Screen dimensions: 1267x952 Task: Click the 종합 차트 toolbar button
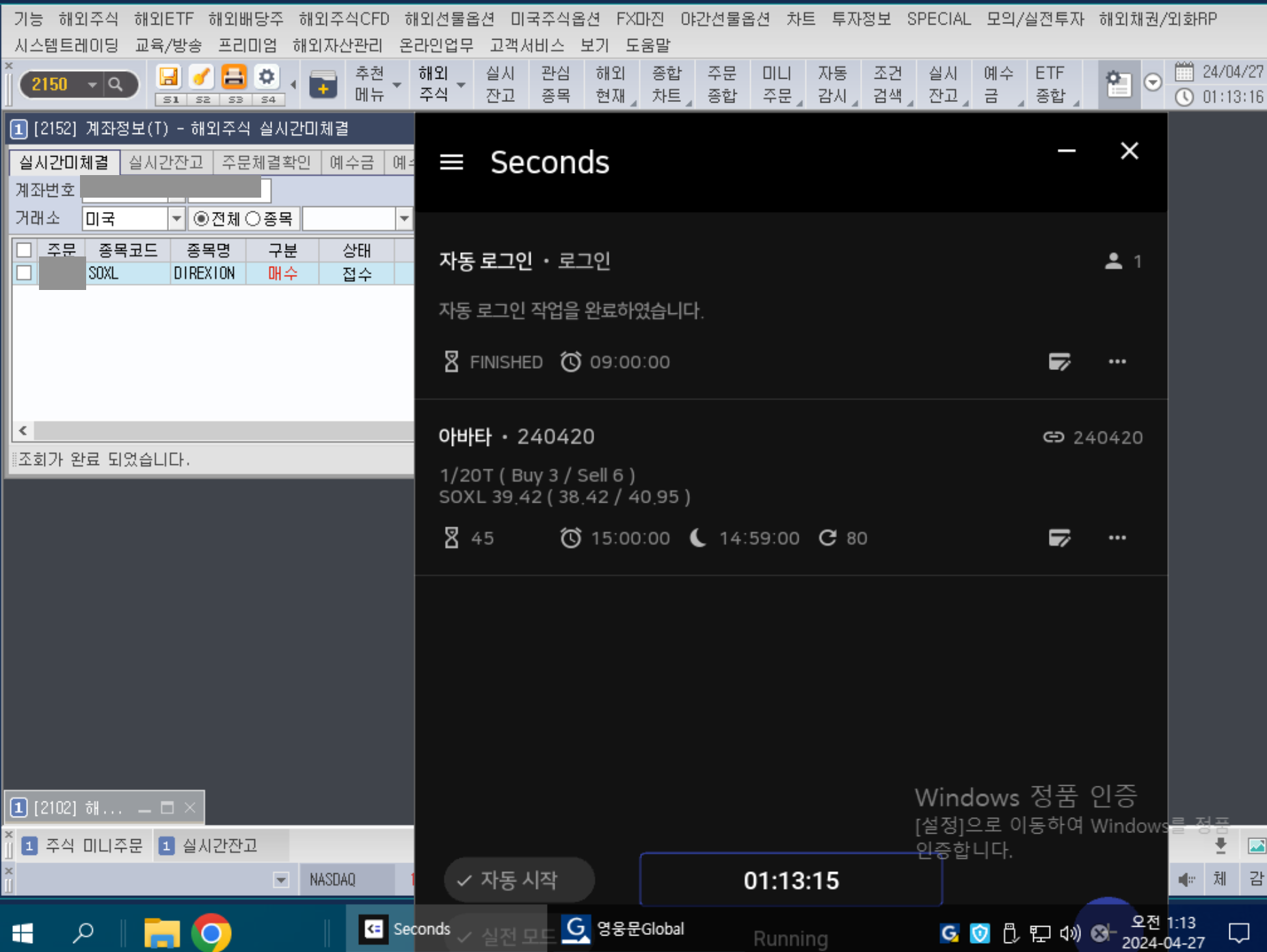(667, 85)
